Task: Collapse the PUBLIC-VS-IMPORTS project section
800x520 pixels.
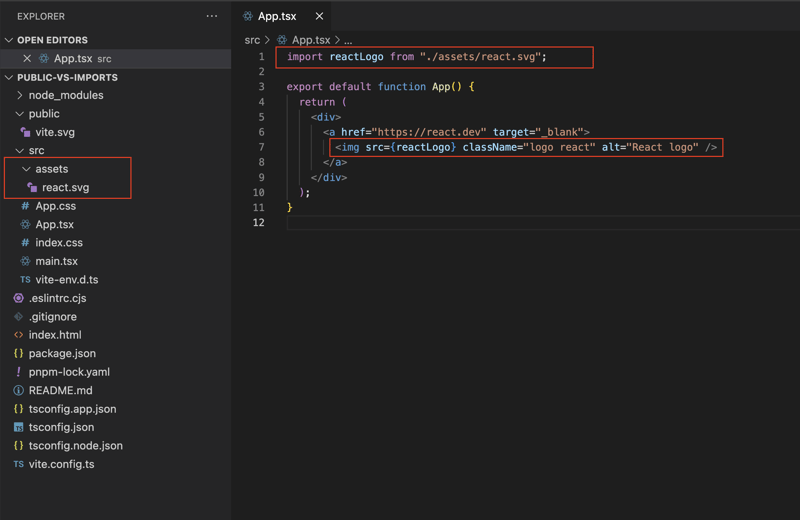Action: point(9,78)
